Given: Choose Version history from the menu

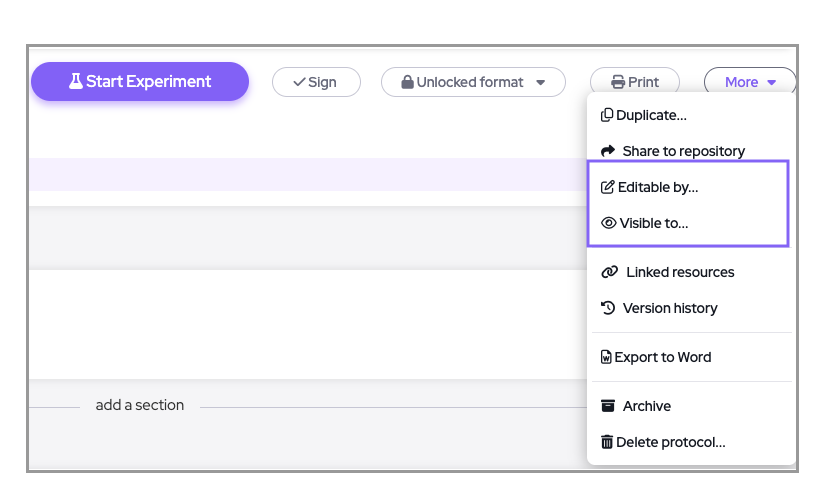Looking at the screenshot, I should tap(669, 308).
